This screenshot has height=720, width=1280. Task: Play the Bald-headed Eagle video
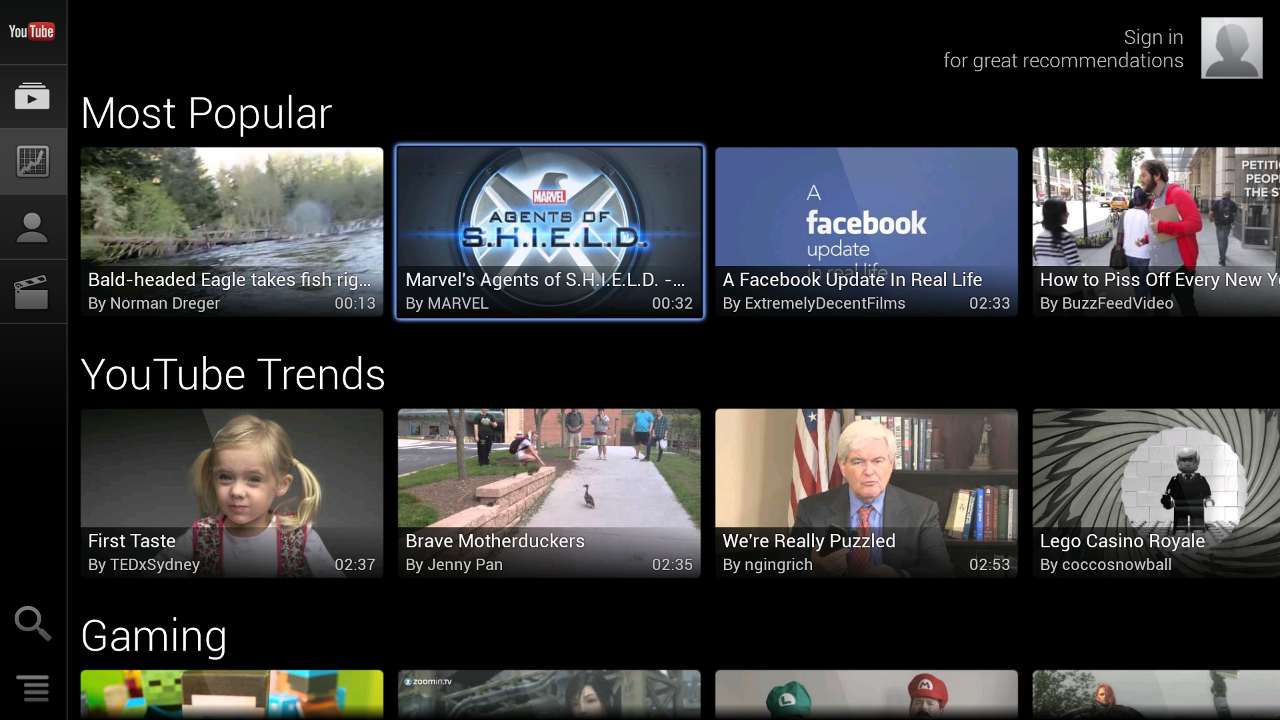coord(232,232)
